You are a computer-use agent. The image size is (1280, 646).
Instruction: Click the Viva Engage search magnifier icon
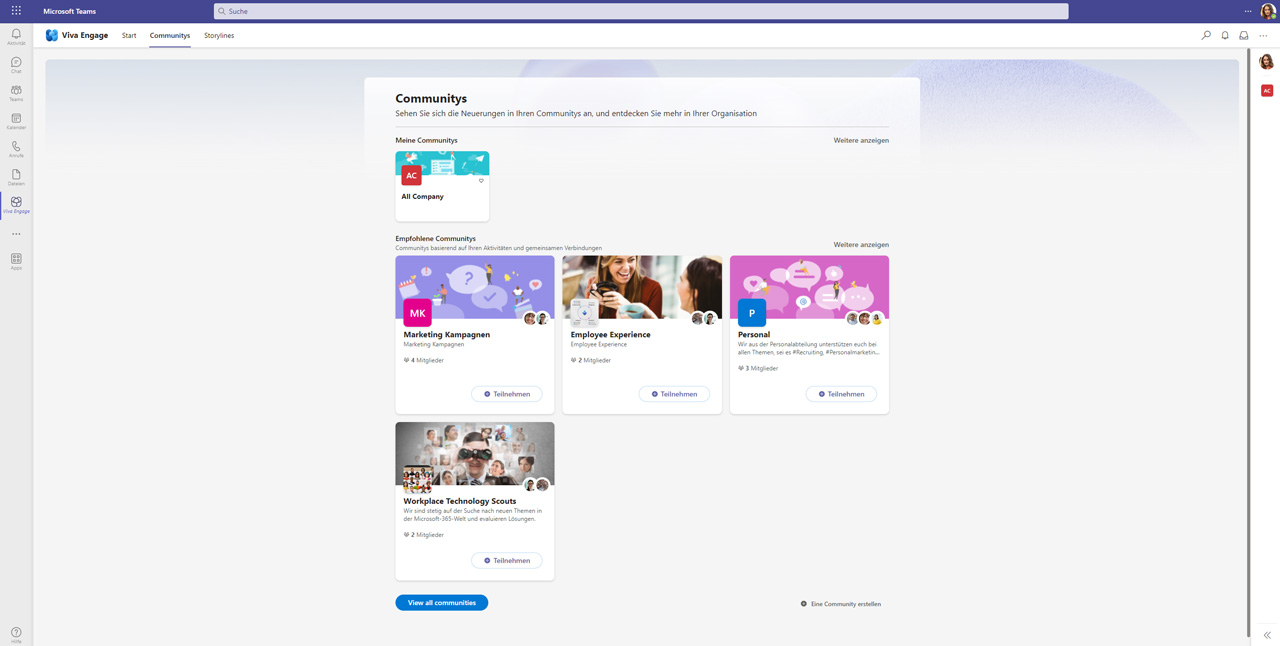1206,35
